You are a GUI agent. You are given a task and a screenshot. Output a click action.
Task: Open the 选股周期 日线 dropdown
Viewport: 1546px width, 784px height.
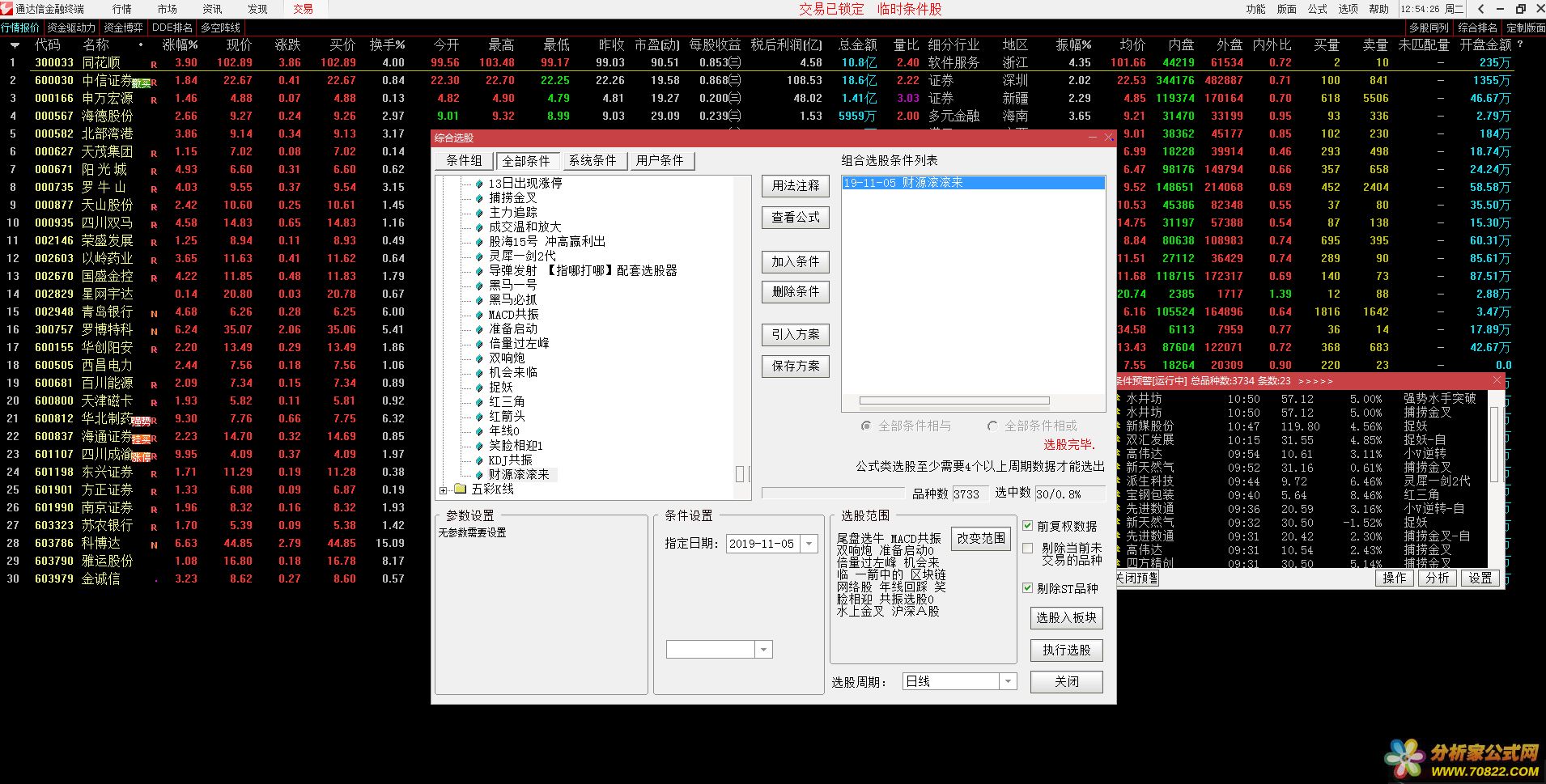1008,682
